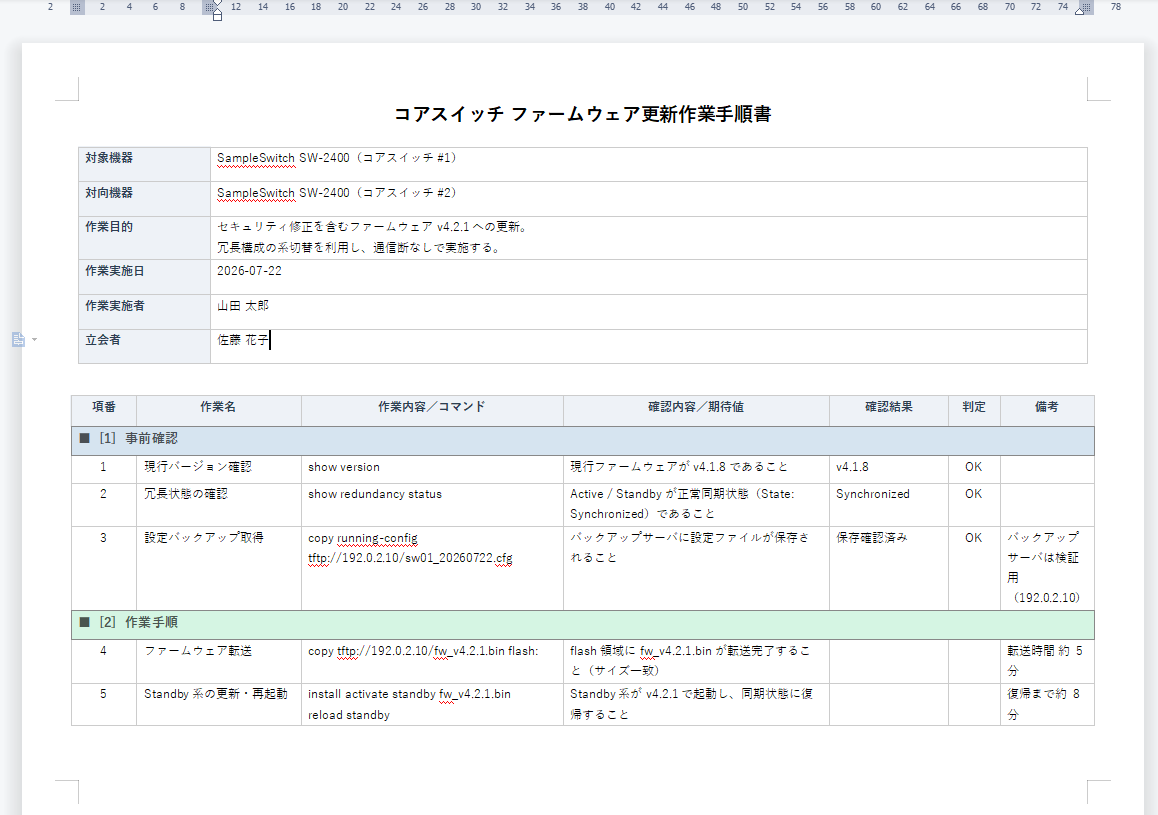Image resolution: width=1158 pixels, height=815 pixels.
Task: Click the show redundancy status command
Action: tap(375, 494)
